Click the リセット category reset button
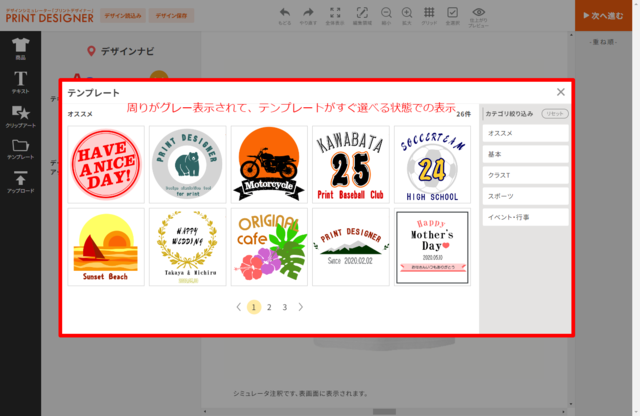640x416 pixels. coord(555,114)
